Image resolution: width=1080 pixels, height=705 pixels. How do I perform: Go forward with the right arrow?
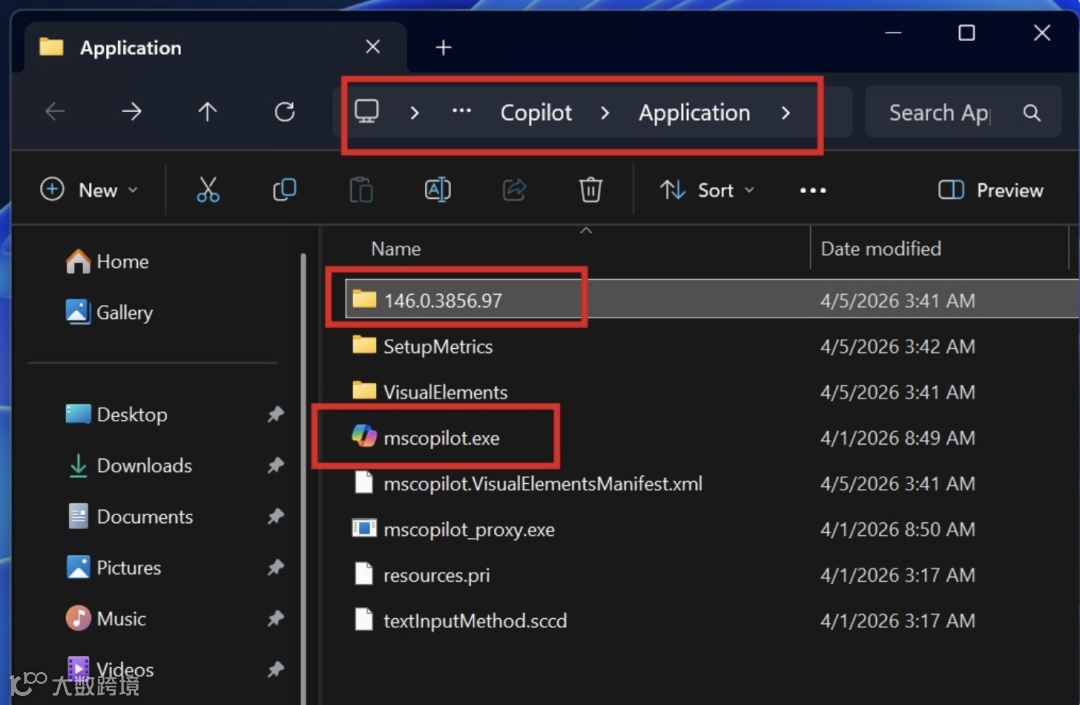132,112
